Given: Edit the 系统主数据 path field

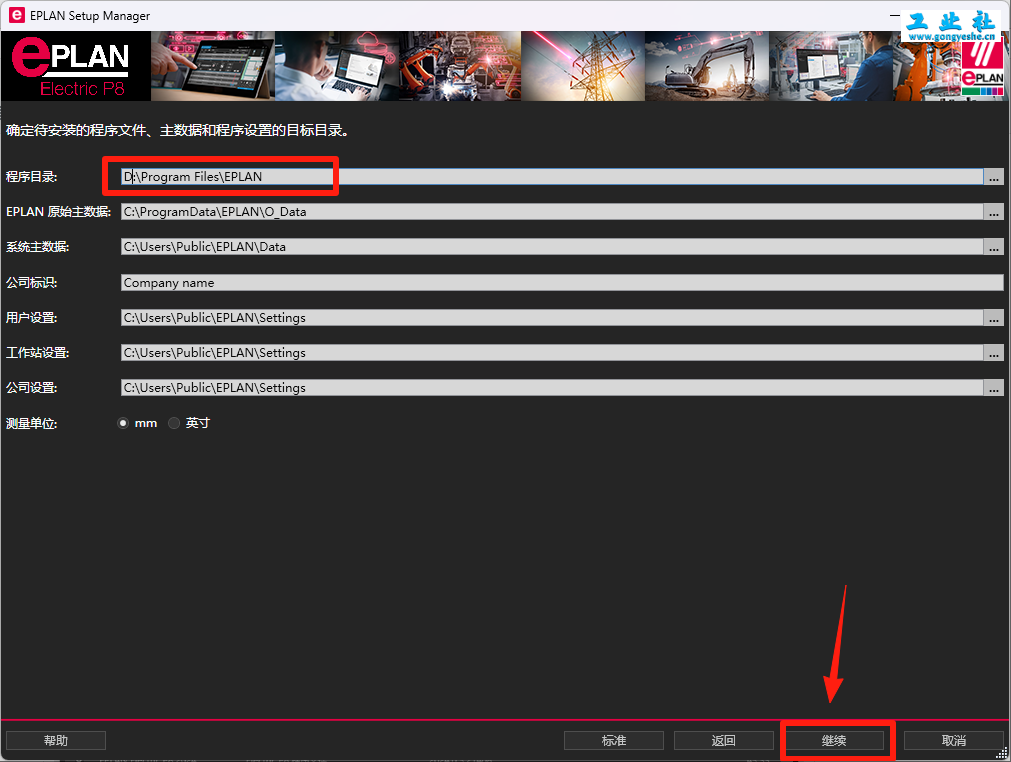Looking at the screenshot, I should click(x=552, y=247).
